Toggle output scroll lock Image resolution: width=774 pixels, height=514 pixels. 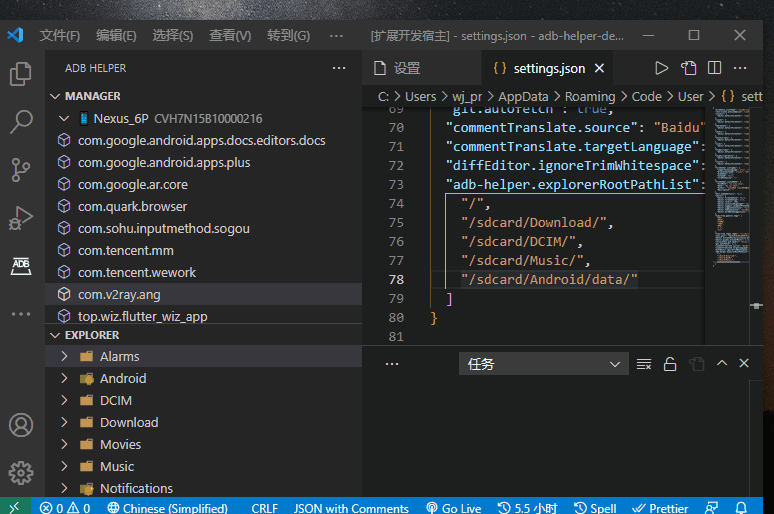click(670, 364)
